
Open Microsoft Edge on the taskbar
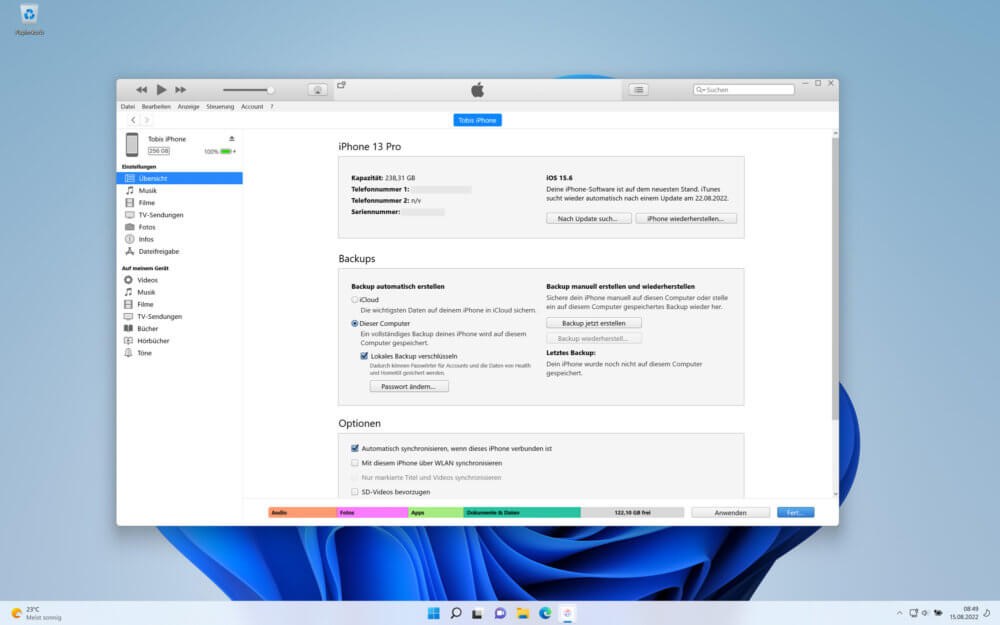pyautogui.click(x=545, y=613)
